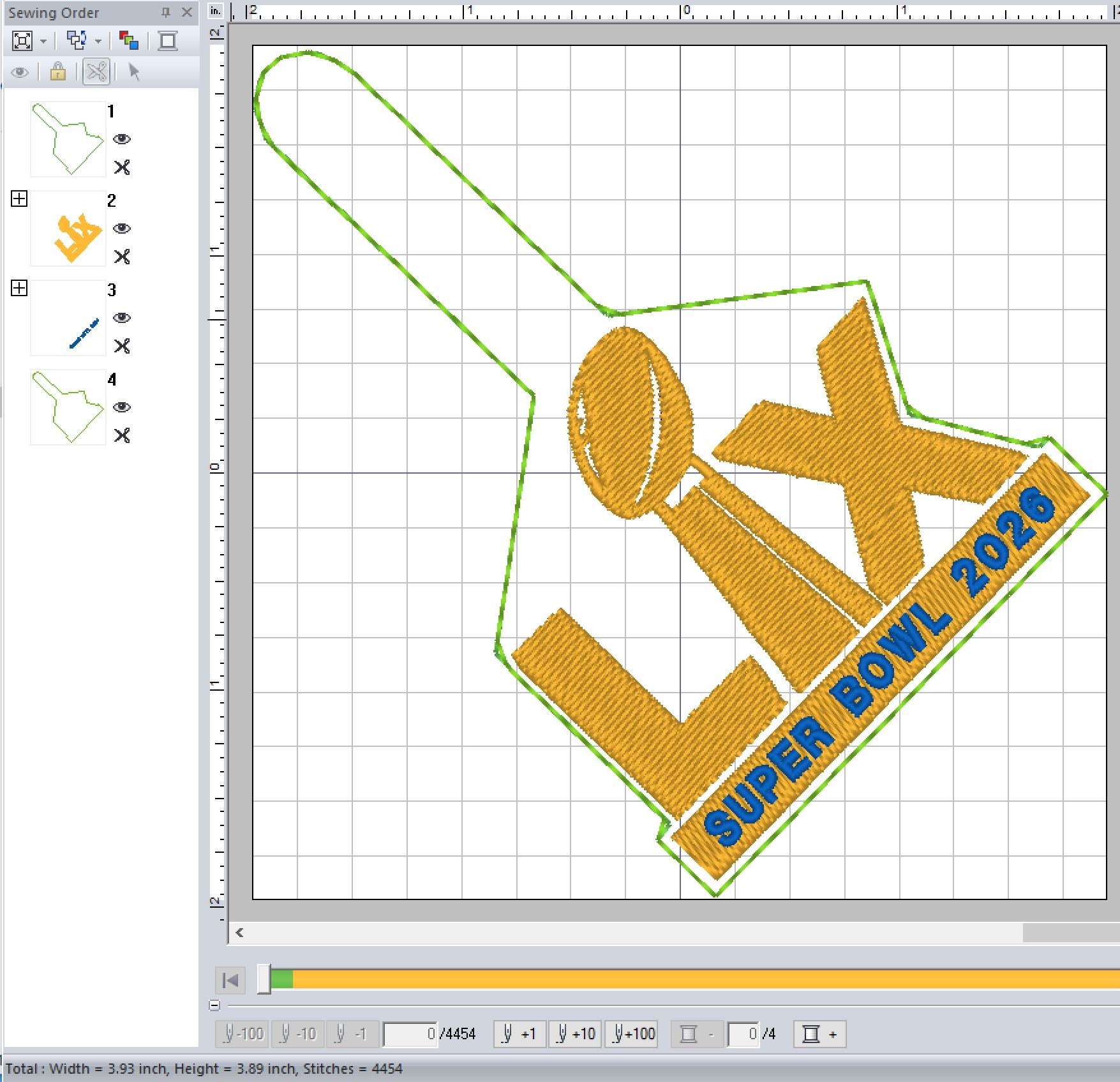Advance the needle by +100 stitches

(634, 1033)
